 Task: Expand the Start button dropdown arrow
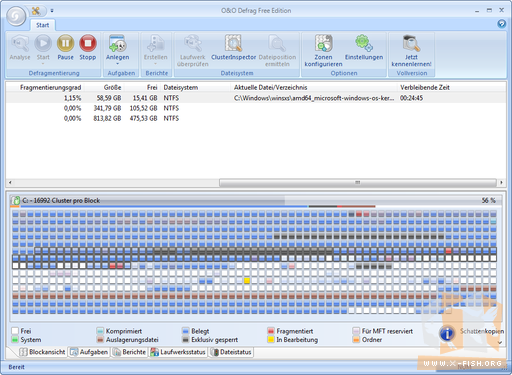click(x=43, y=63)
